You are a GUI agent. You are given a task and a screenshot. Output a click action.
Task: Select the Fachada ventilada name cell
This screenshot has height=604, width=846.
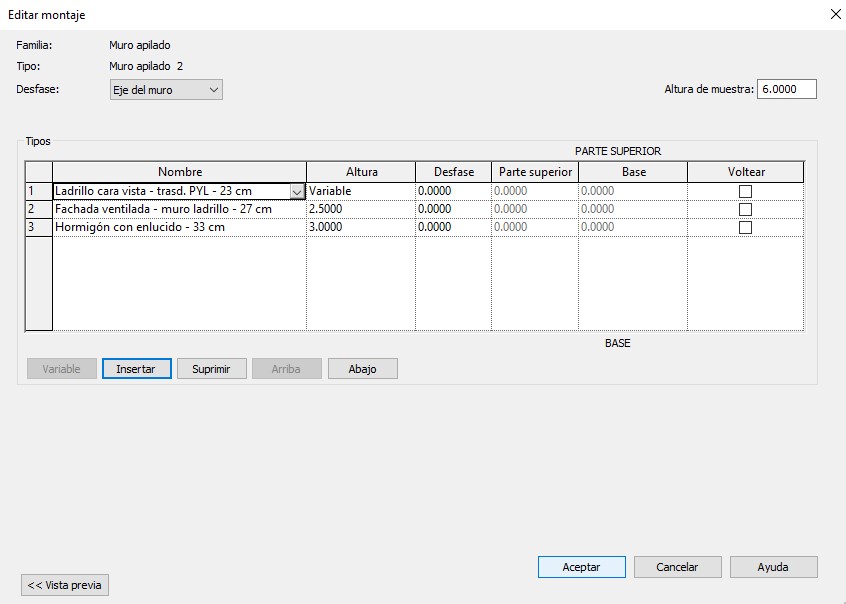click(x=179, y=210)
